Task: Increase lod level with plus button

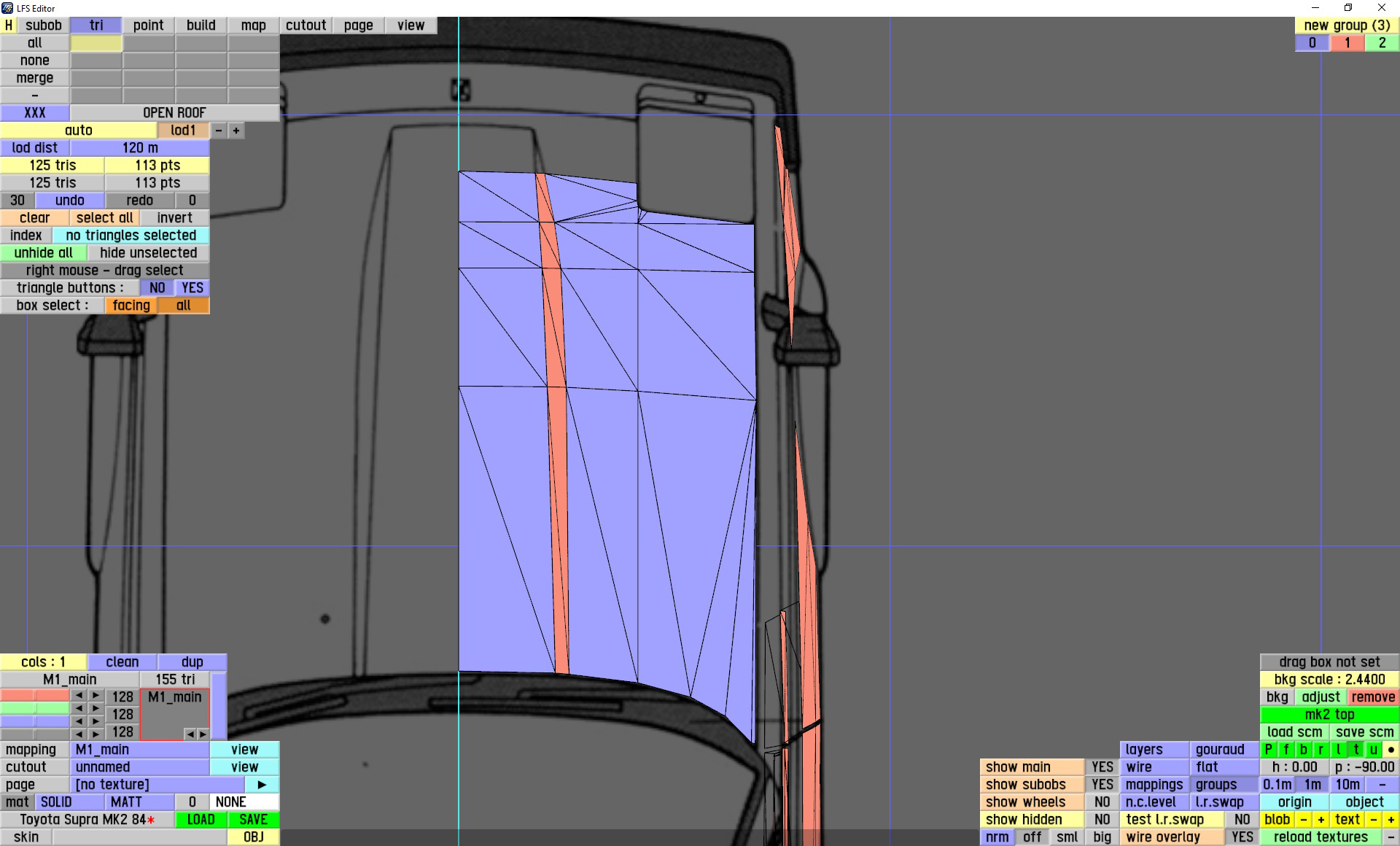Action: 236,131
